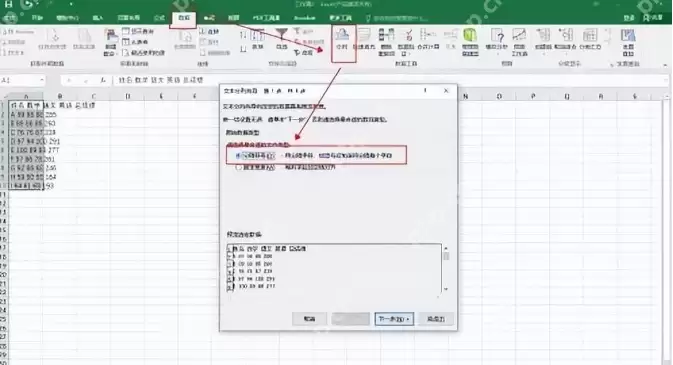Select the Refresh All icon
Image resolution: width=673 pixels, height=365 pixels.
[x=185, y=40]
